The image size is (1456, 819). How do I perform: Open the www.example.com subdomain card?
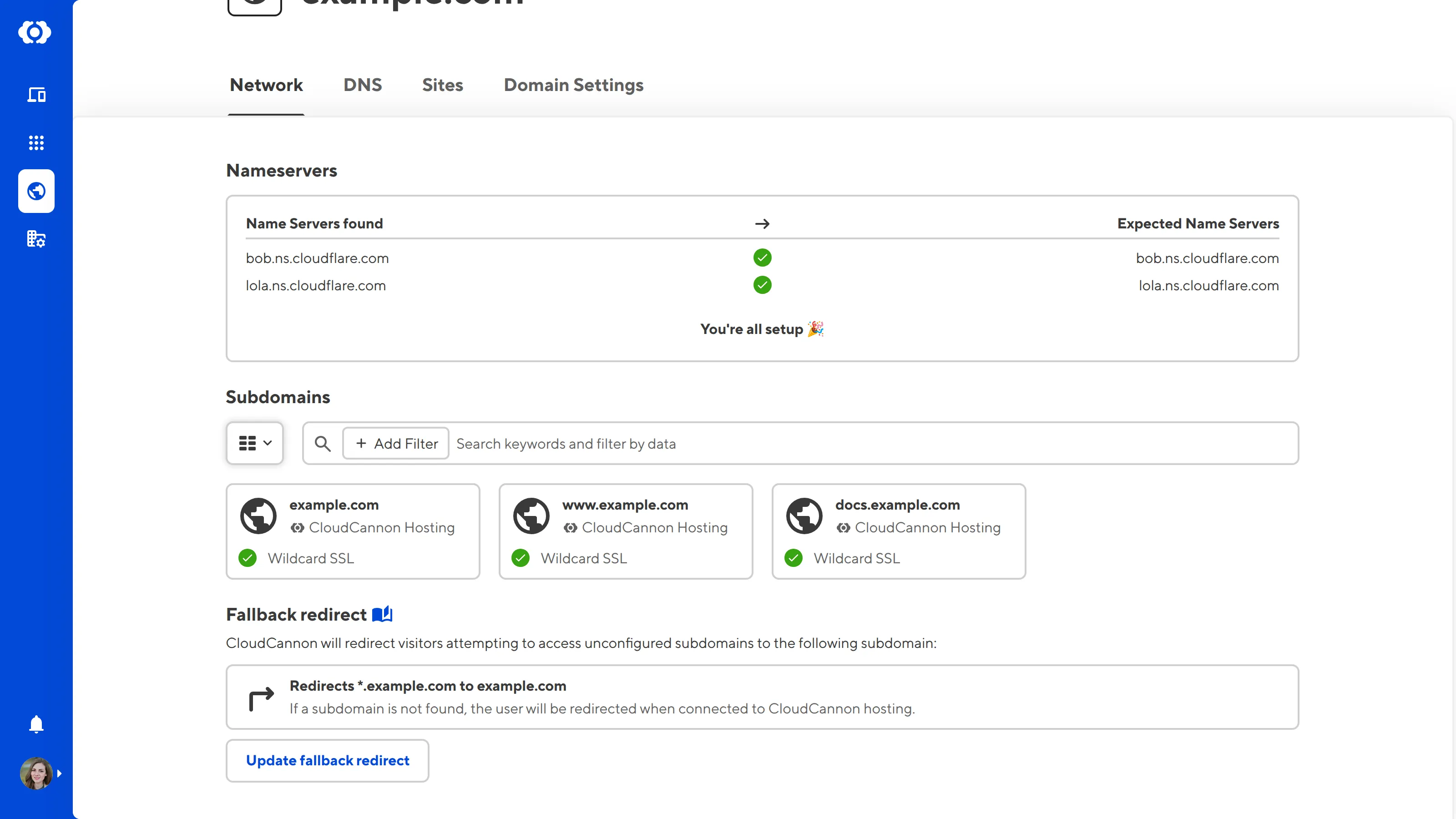(626, 531)
